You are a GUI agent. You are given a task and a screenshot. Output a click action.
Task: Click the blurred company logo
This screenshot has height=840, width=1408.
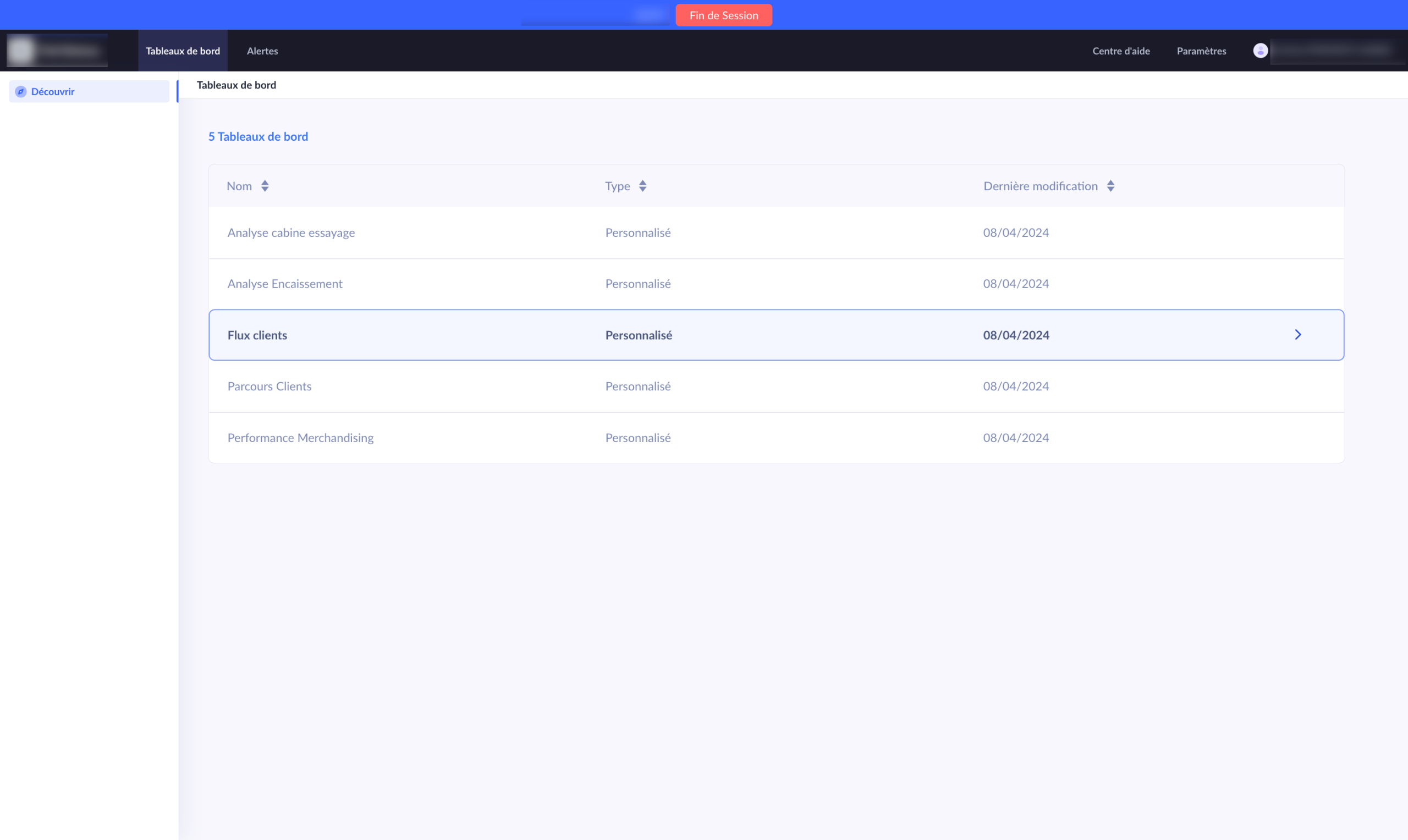[57, 51]
